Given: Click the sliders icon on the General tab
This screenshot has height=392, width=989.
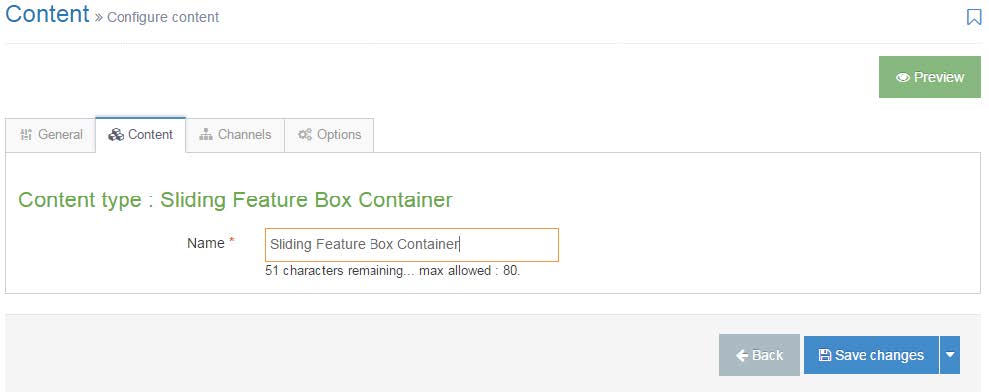Looking at the screenshot, I should click(x=26, y=134).
